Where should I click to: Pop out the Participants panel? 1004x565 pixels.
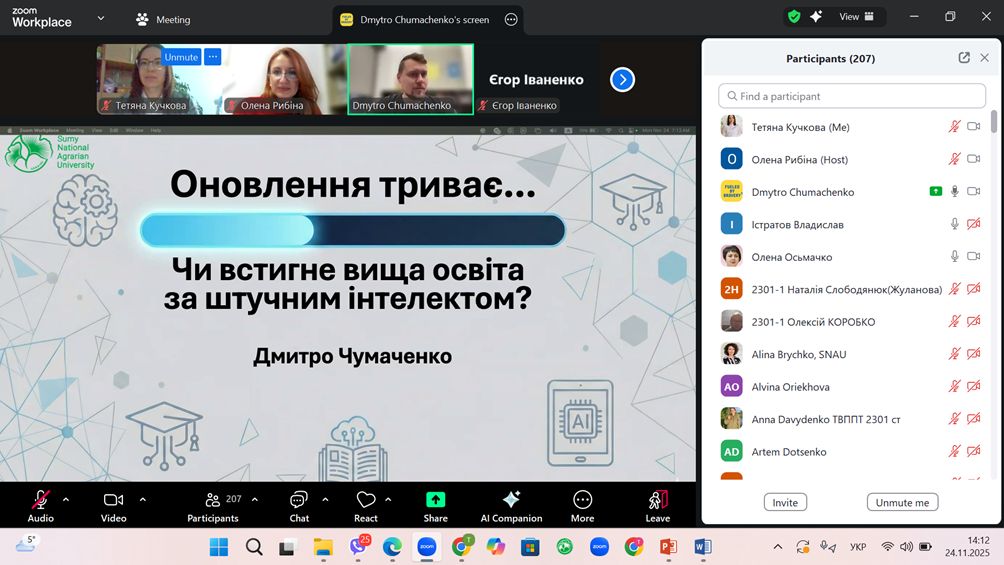(964, 58)
